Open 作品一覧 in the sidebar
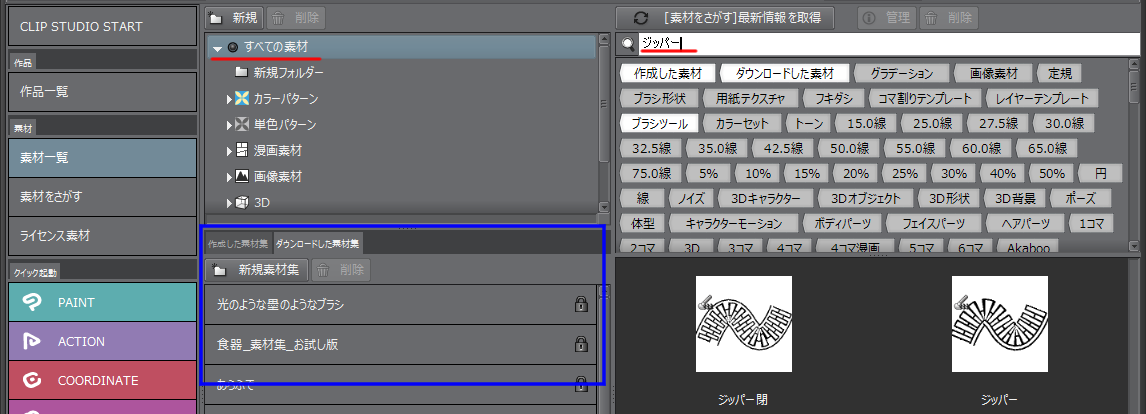 102,91
